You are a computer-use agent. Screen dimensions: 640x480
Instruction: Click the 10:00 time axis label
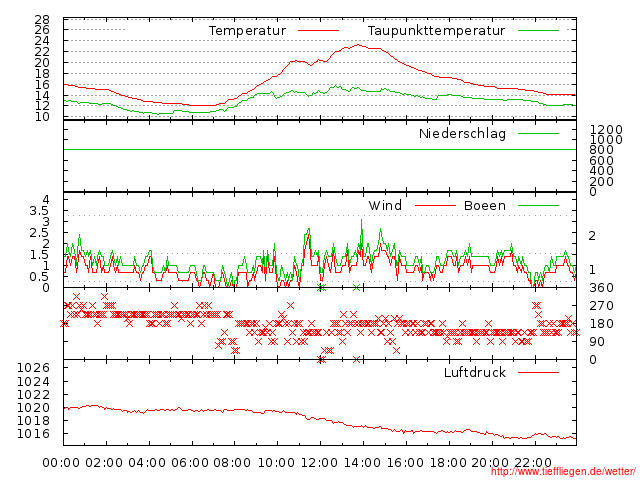click(276, 463)
